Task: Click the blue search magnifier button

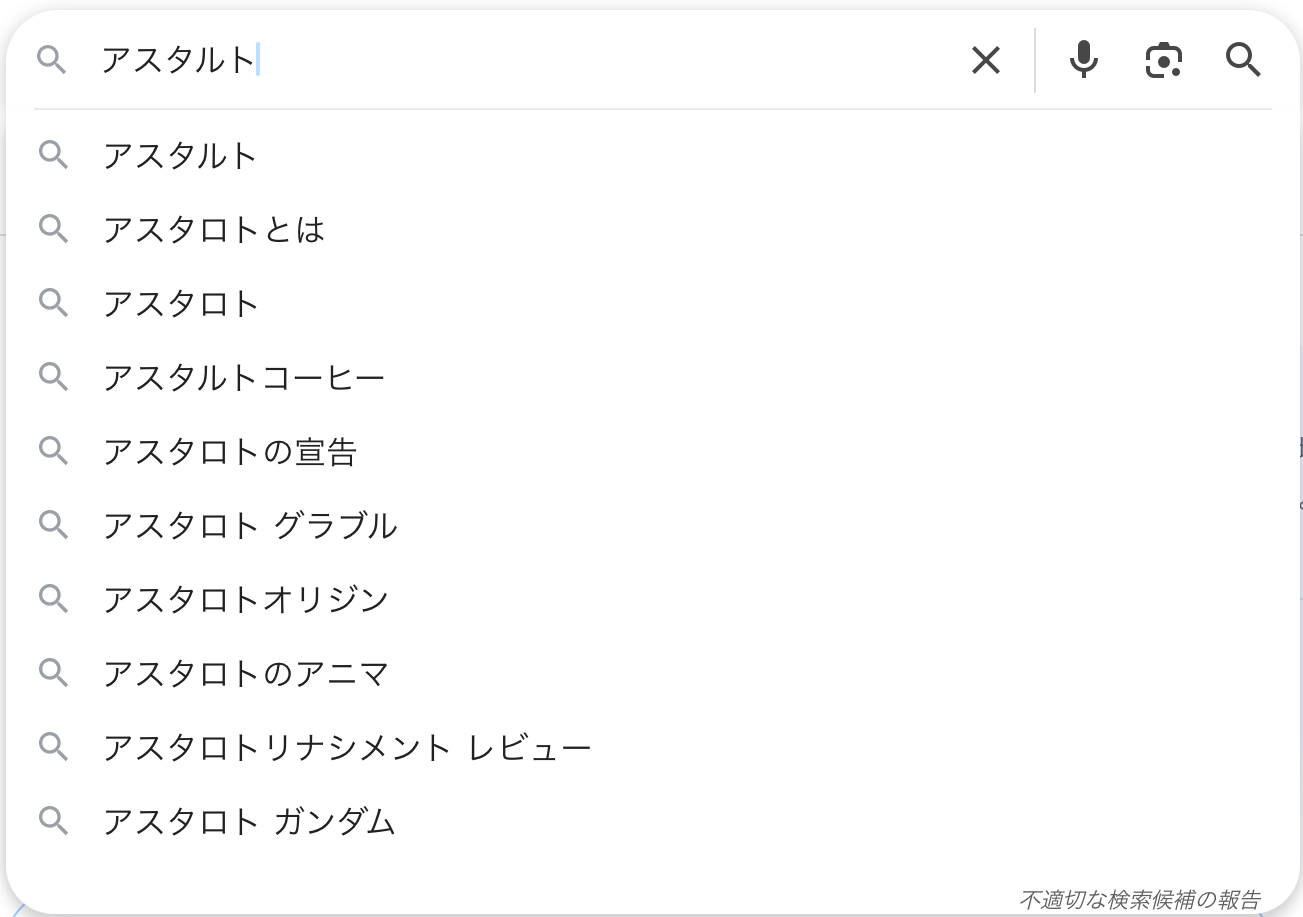Action: pos(1243,61)
